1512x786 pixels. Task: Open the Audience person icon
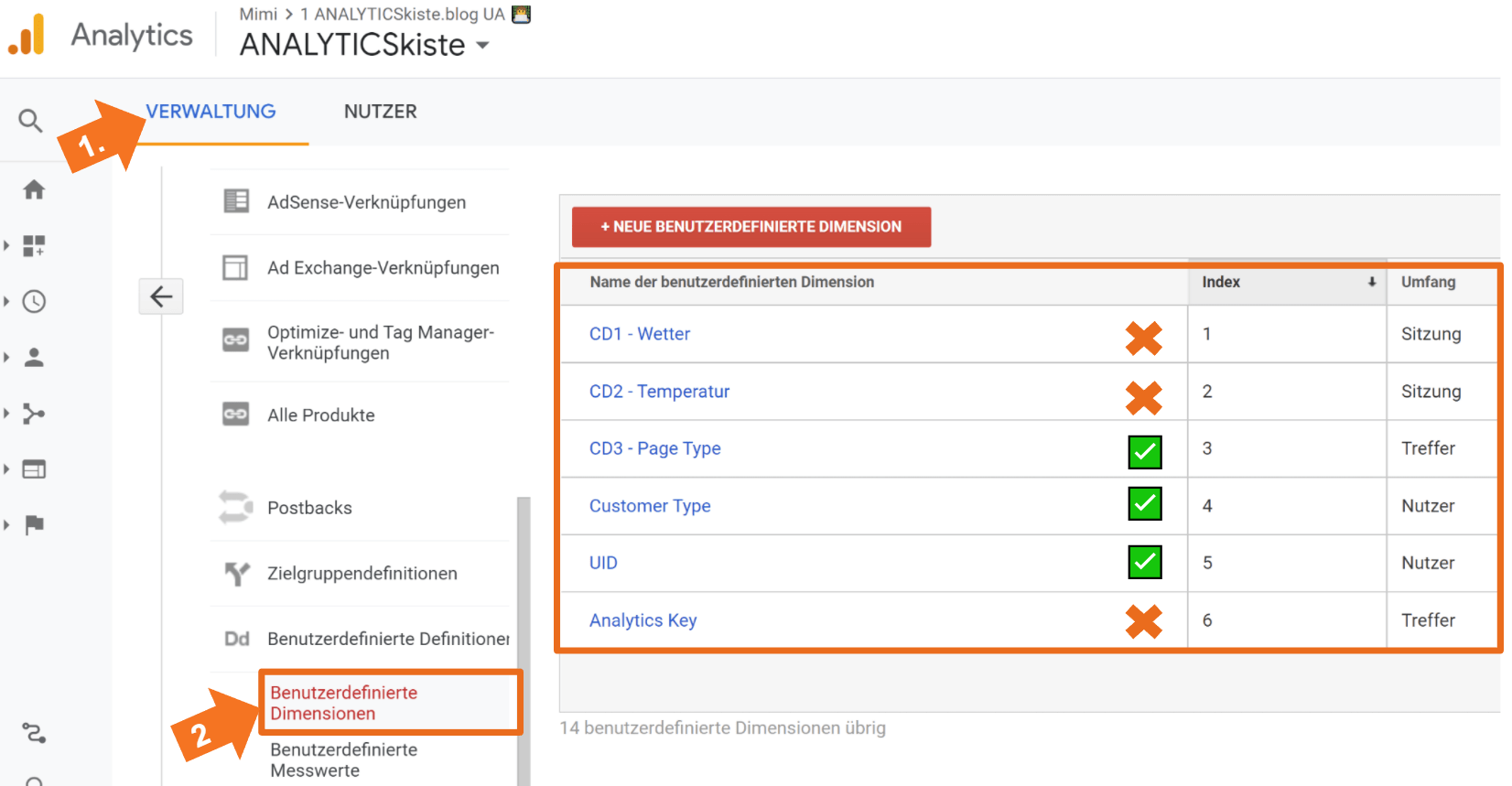coord(34,357)
